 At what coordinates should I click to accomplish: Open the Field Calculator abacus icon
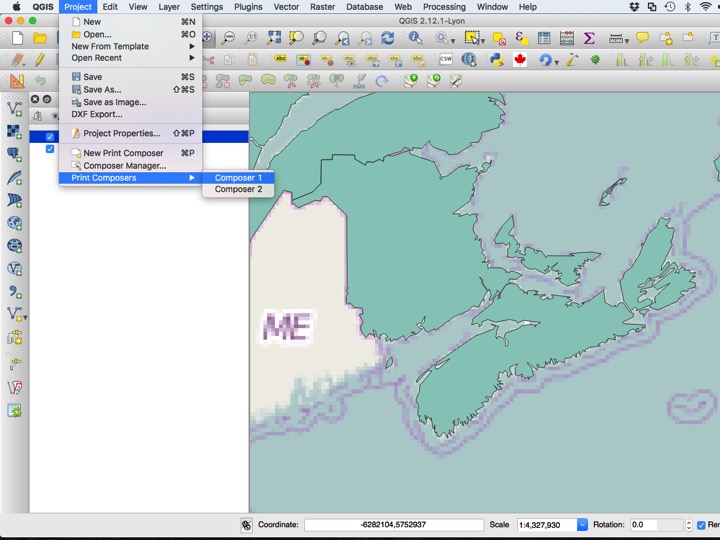[x=567, y=38]
